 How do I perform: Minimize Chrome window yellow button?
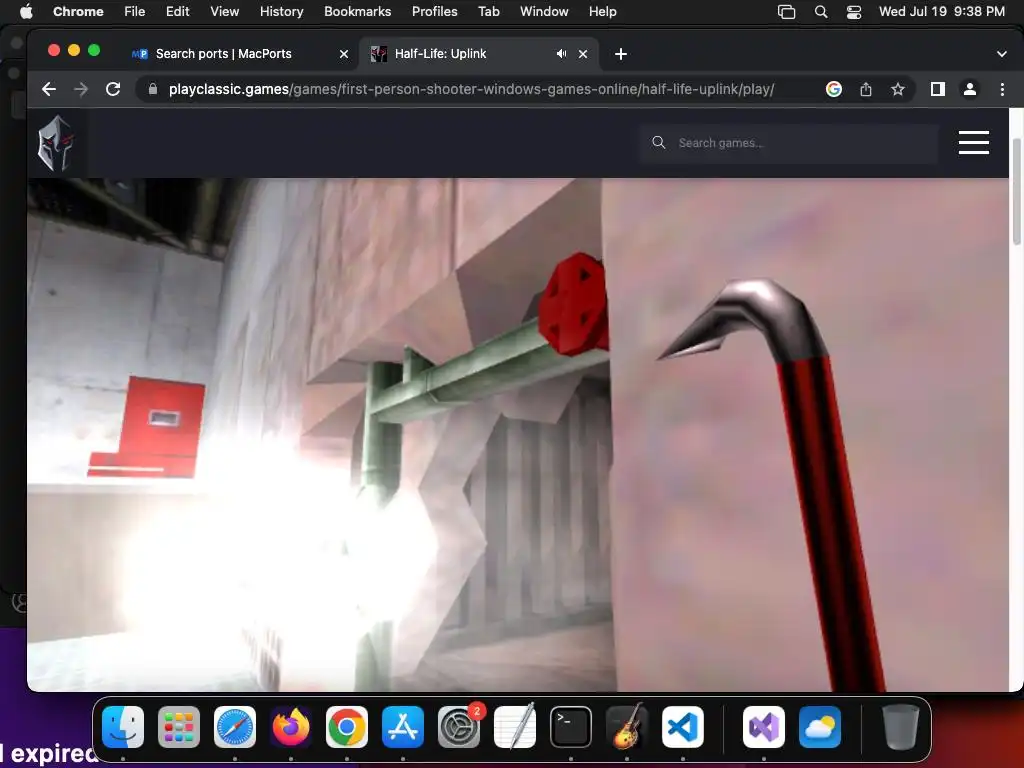coord(74,50)
